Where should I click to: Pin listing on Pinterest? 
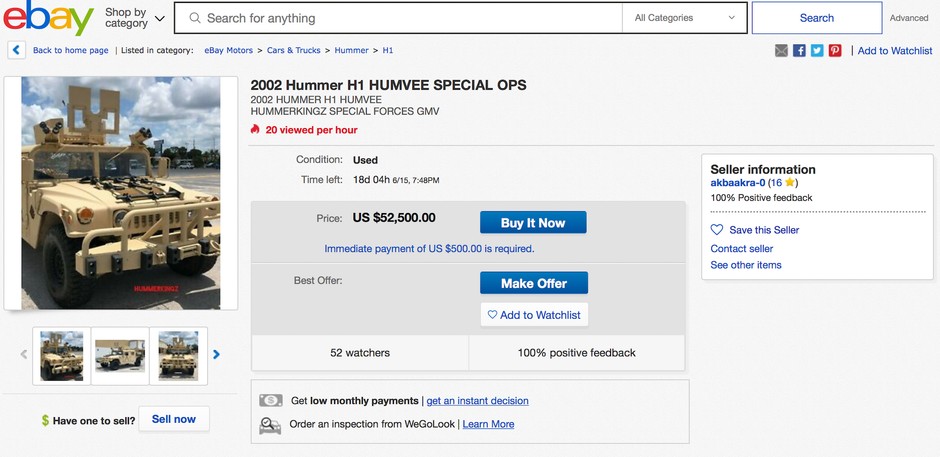(835, 51)
